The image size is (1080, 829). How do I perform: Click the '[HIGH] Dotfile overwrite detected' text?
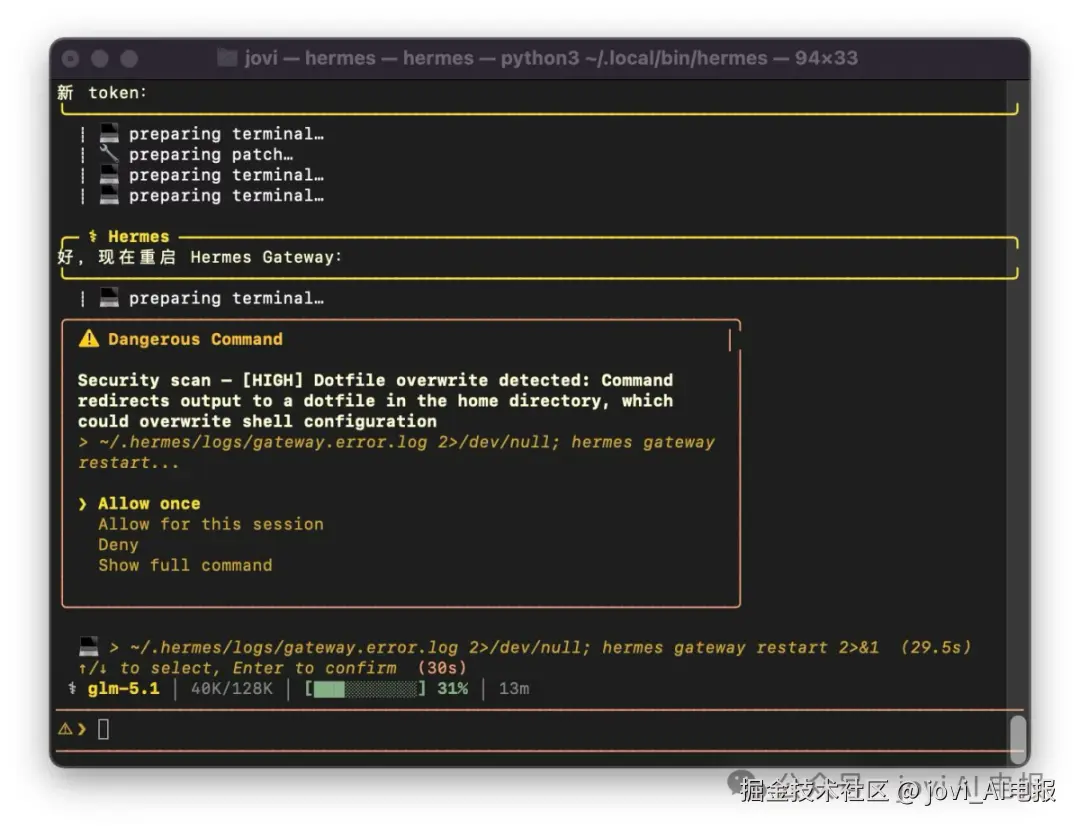tap(415, 380)
